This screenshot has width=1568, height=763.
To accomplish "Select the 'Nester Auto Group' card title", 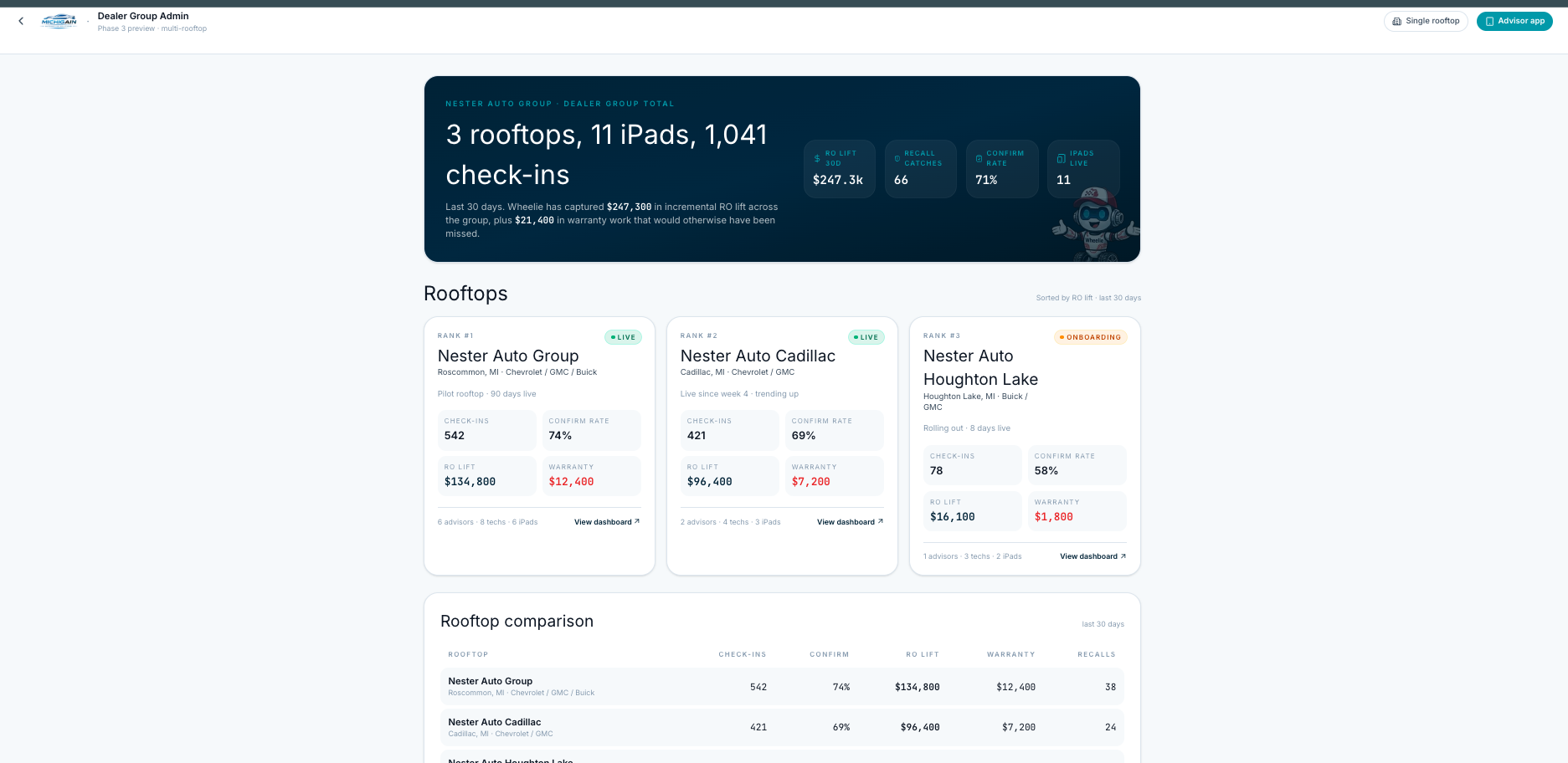I will click(x=508, y=356).
